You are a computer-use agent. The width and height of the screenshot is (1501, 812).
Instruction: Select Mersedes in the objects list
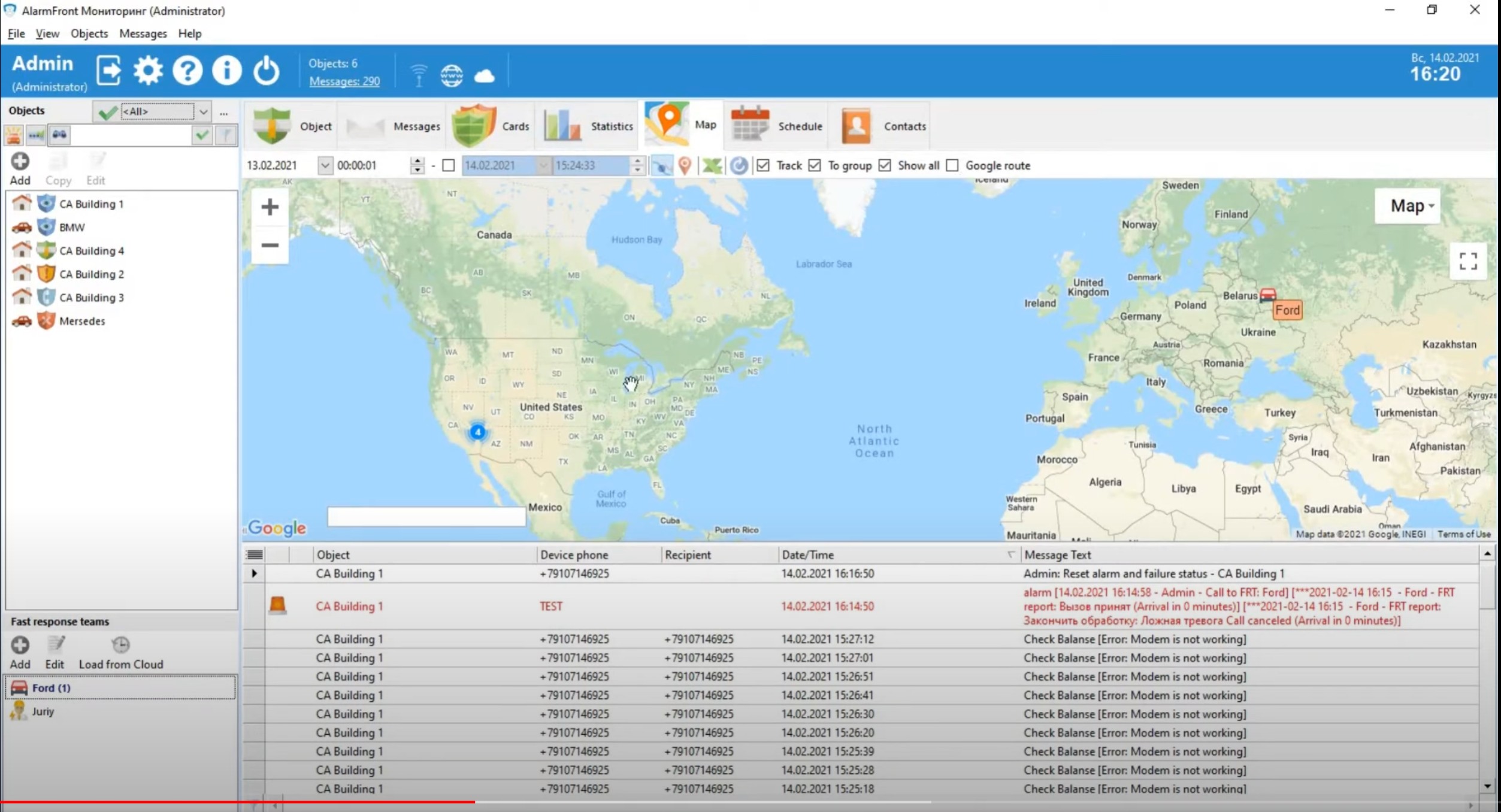point(82,322)
